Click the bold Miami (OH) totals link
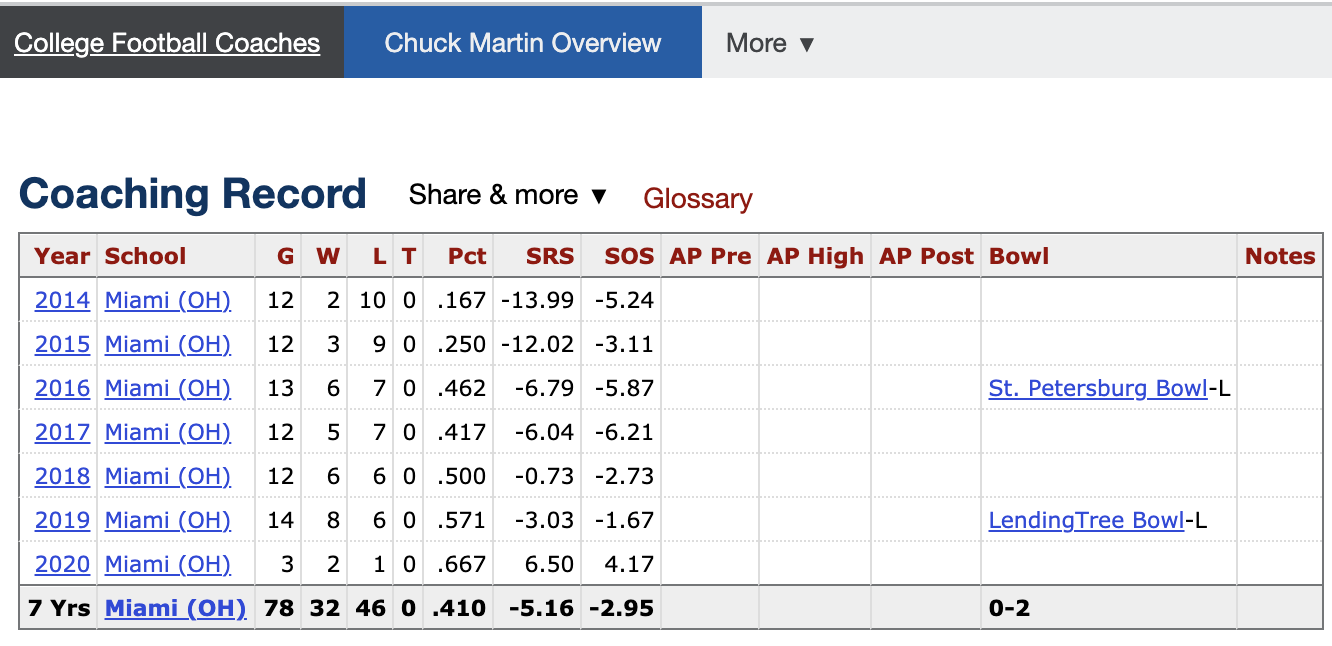The width and height of the screenshot is (1332, 646). click(x=175, y=608)
